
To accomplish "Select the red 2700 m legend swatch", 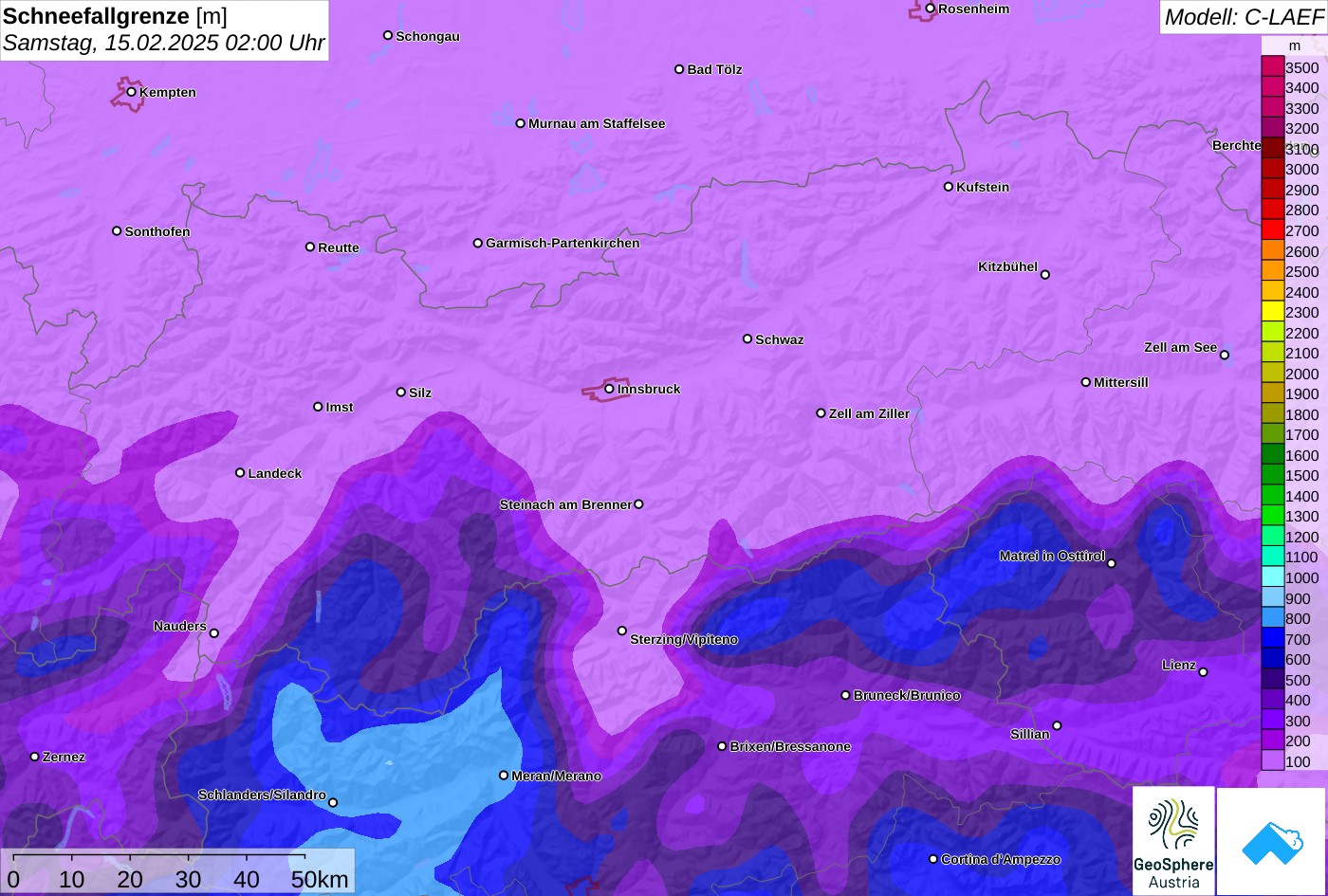I will [x=1272, y=230].
